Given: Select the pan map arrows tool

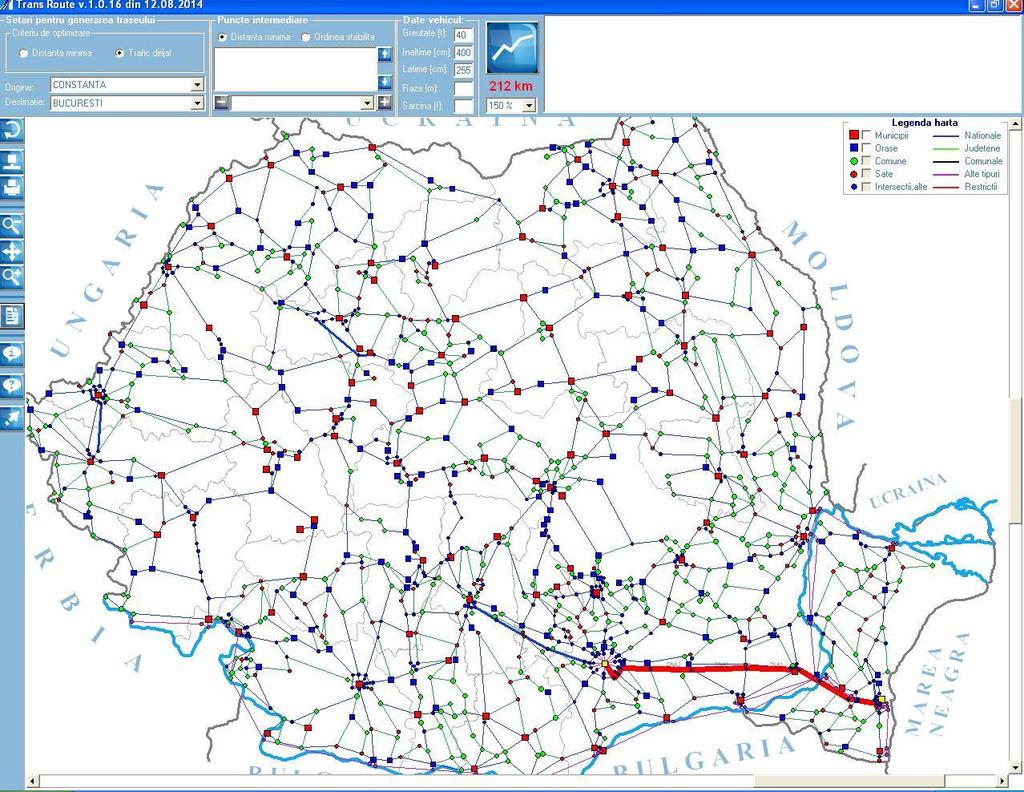Looking at the screenshot, I should [x=12, y=251].
